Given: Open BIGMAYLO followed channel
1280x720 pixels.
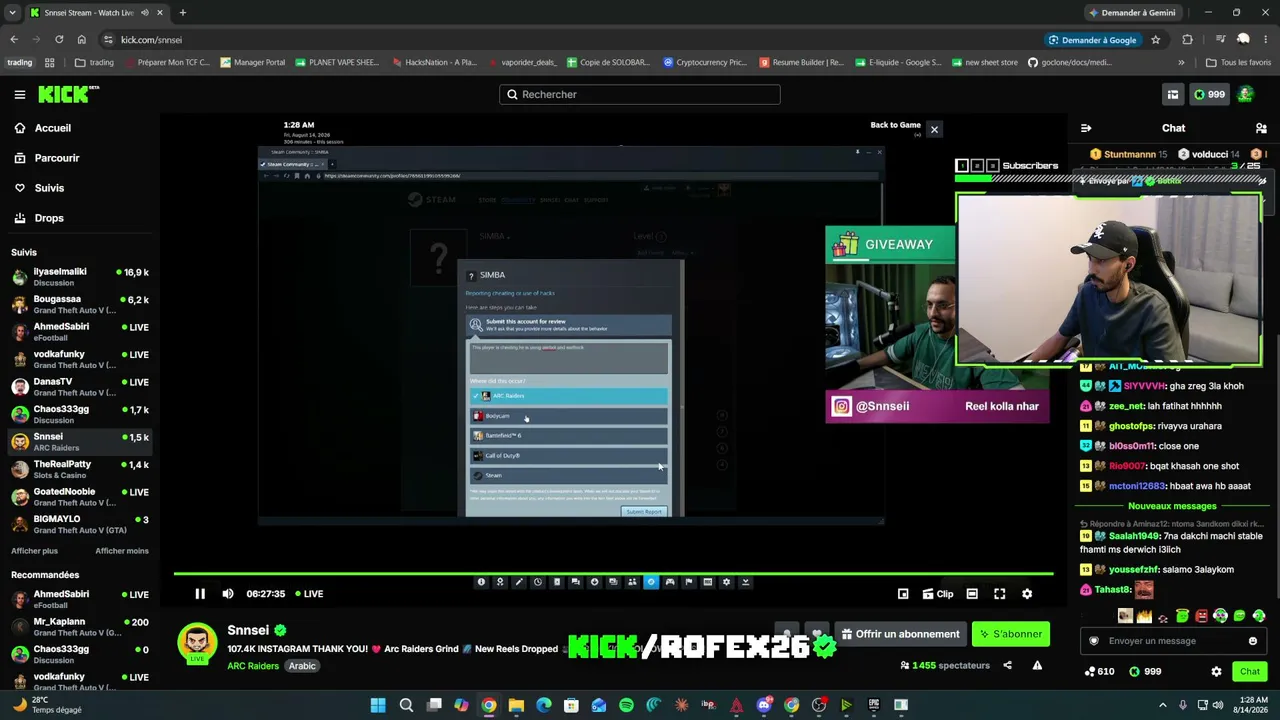Looking at the screenshot, I should click(x=80, y=524).
